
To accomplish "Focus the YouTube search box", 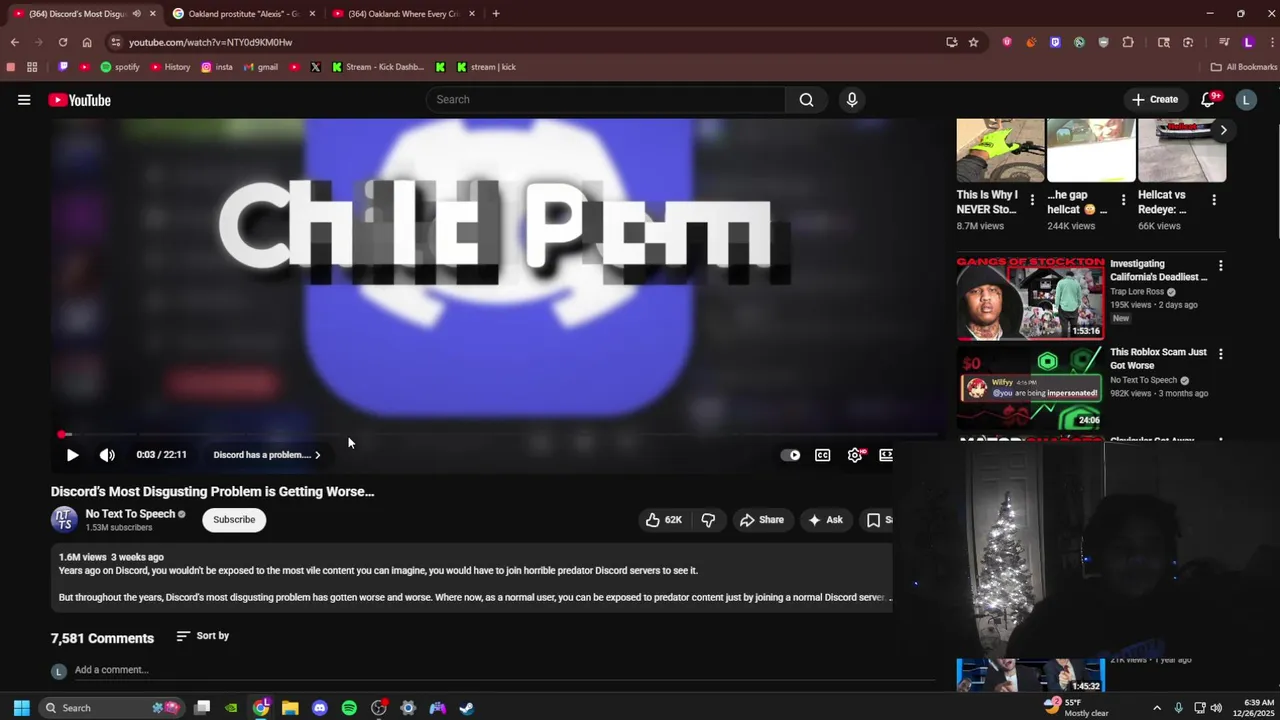I will point(605,100).
